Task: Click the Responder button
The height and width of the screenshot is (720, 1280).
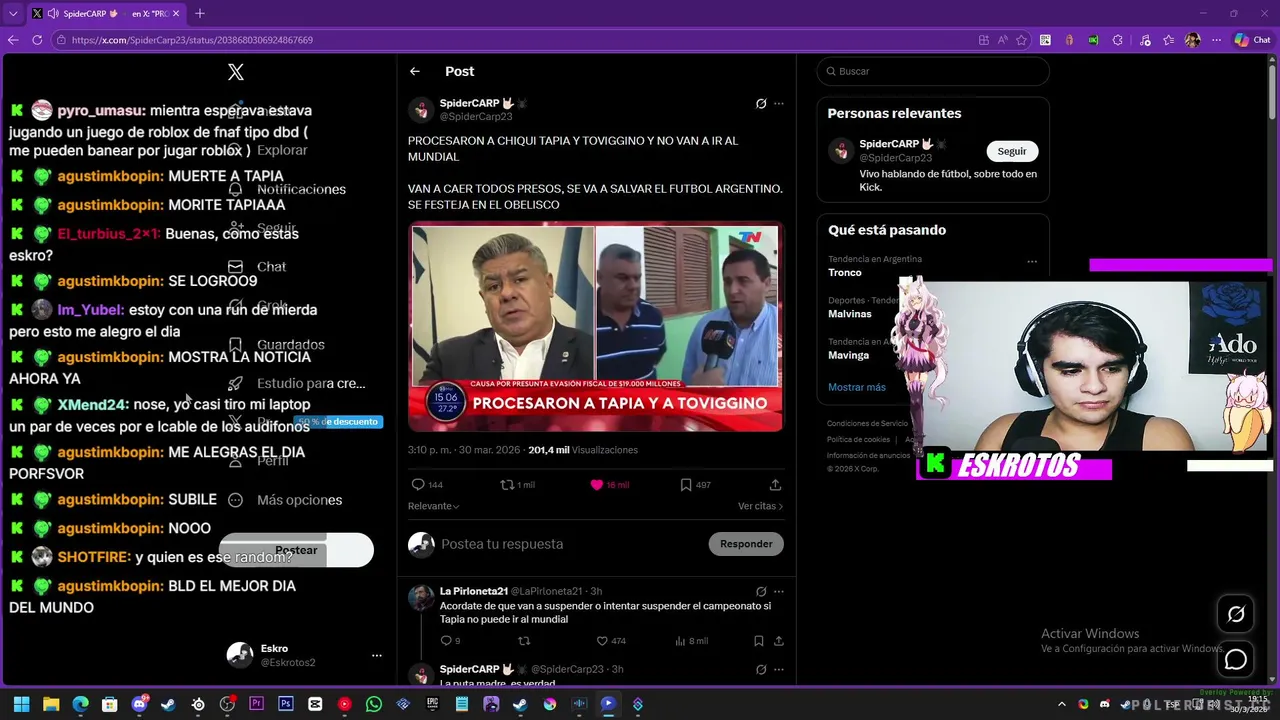Action: (x=746, y=544)
